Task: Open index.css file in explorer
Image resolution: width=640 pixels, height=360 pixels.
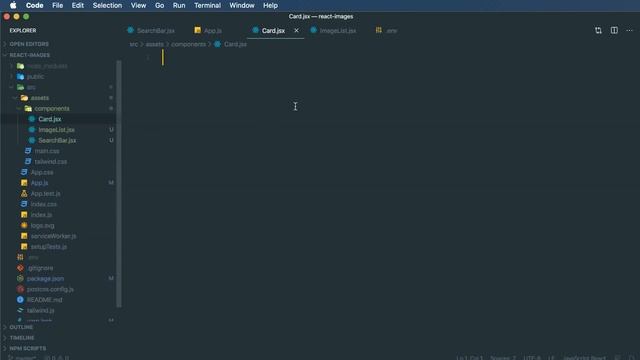Action: [44, 204]
